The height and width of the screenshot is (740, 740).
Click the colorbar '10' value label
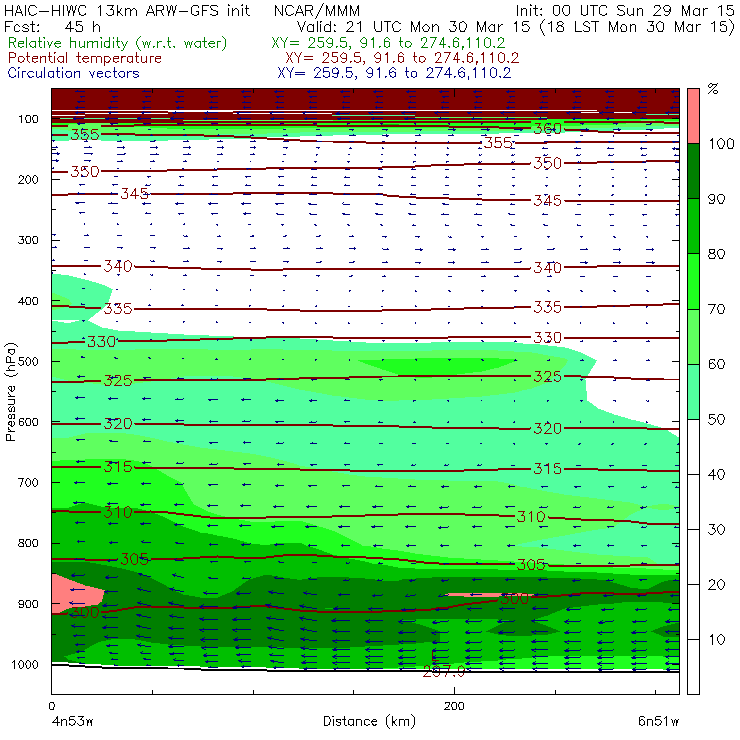(x=716, y=640)
